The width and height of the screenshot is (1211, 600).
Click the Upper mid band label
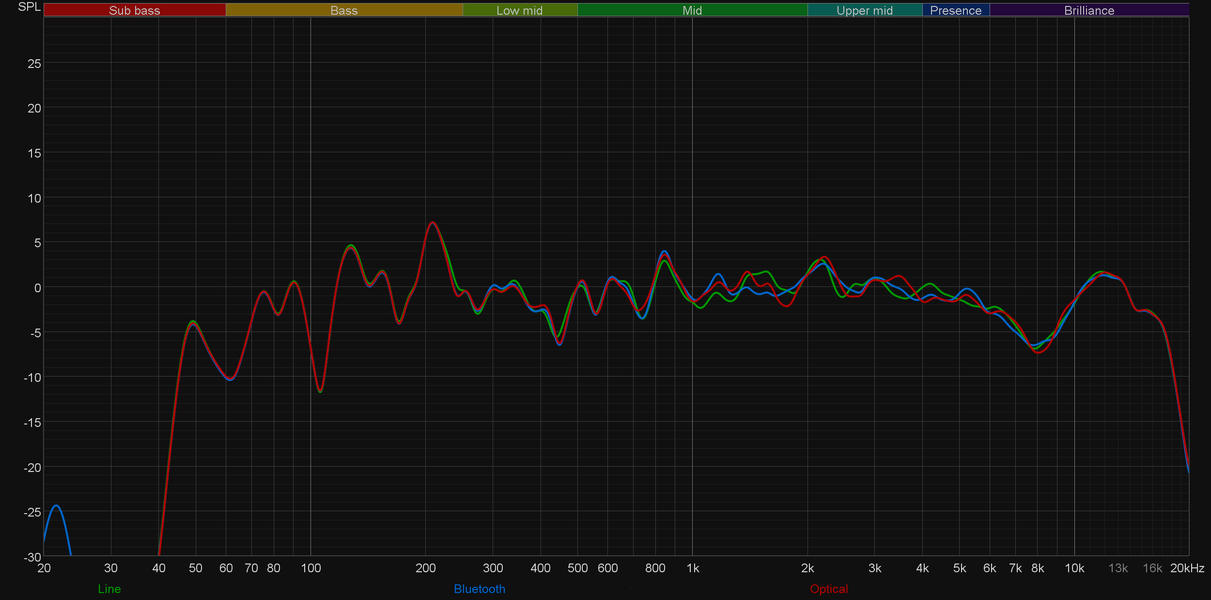pos(865,11)
